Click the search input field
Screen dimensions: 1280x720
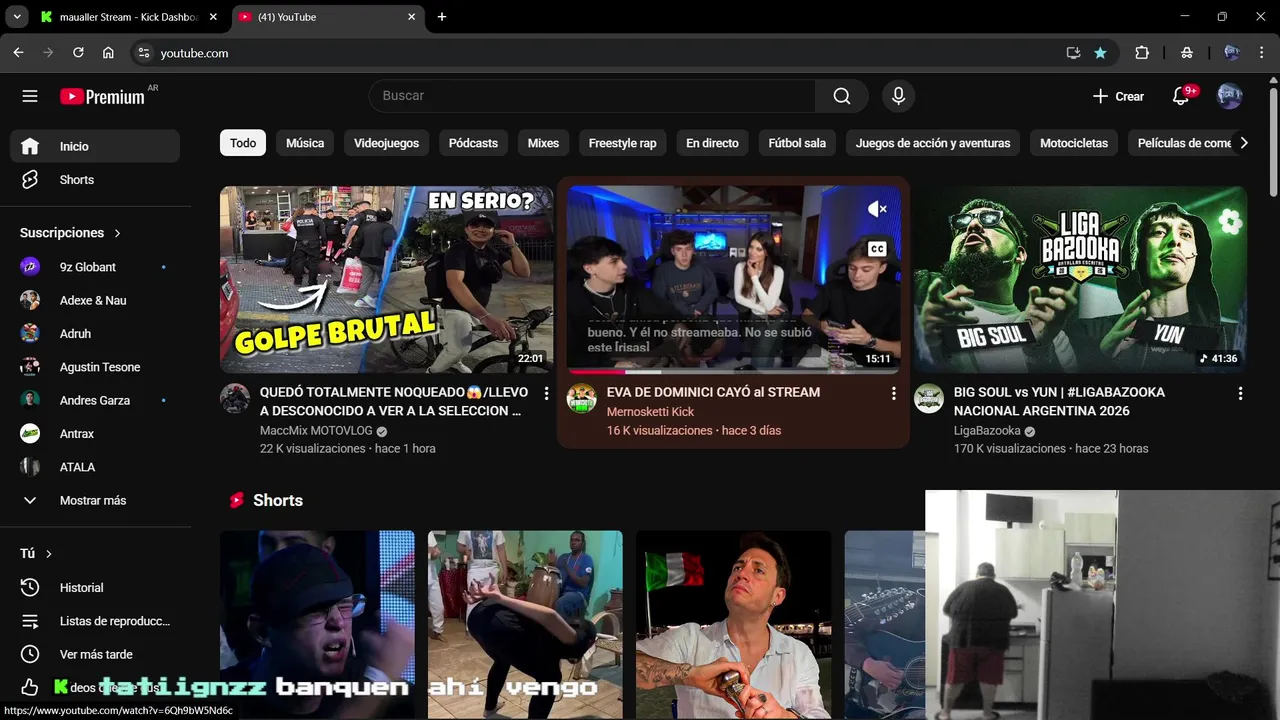click(x=592, y=96)
